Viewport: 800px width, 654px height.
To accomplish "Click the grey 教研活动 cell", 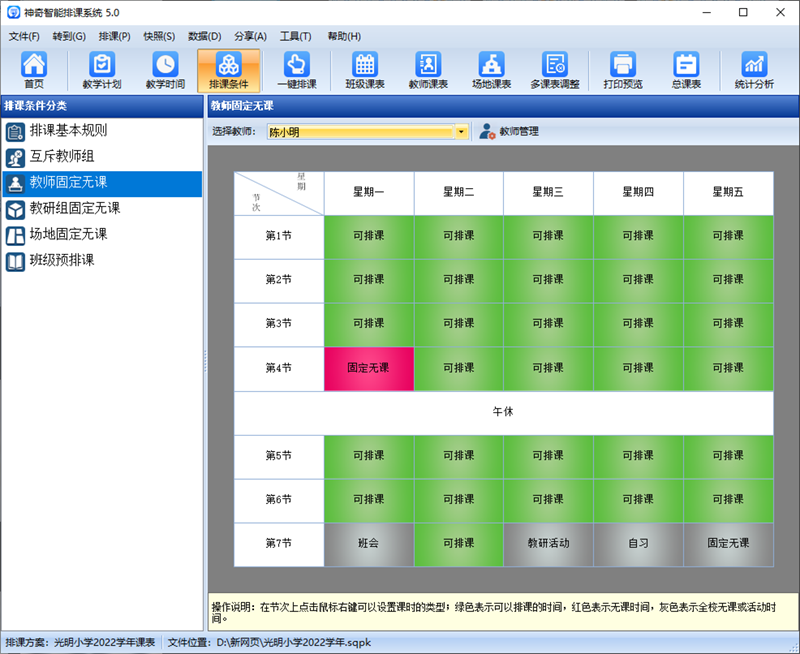I will [548, 544].
